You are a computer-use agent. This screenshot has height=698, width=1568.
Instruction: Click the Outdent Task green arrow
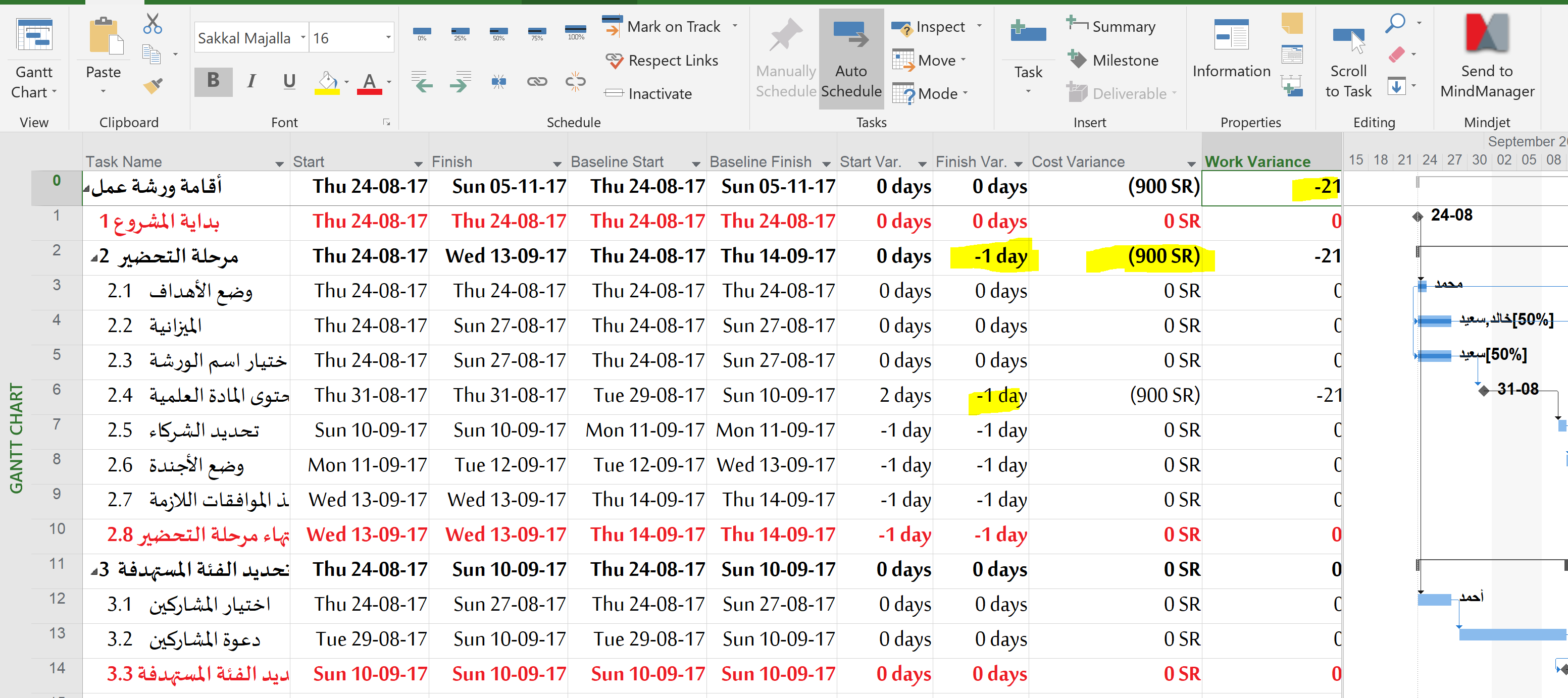point(423,82)
